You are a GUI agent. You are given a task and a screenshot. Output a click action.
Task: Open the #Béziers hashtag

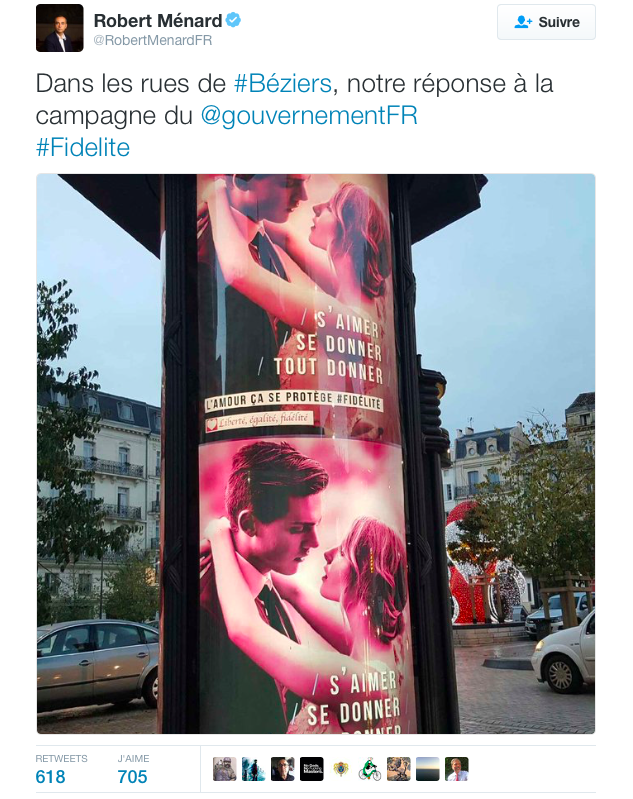pyautogui.click(x=283, y=84)
